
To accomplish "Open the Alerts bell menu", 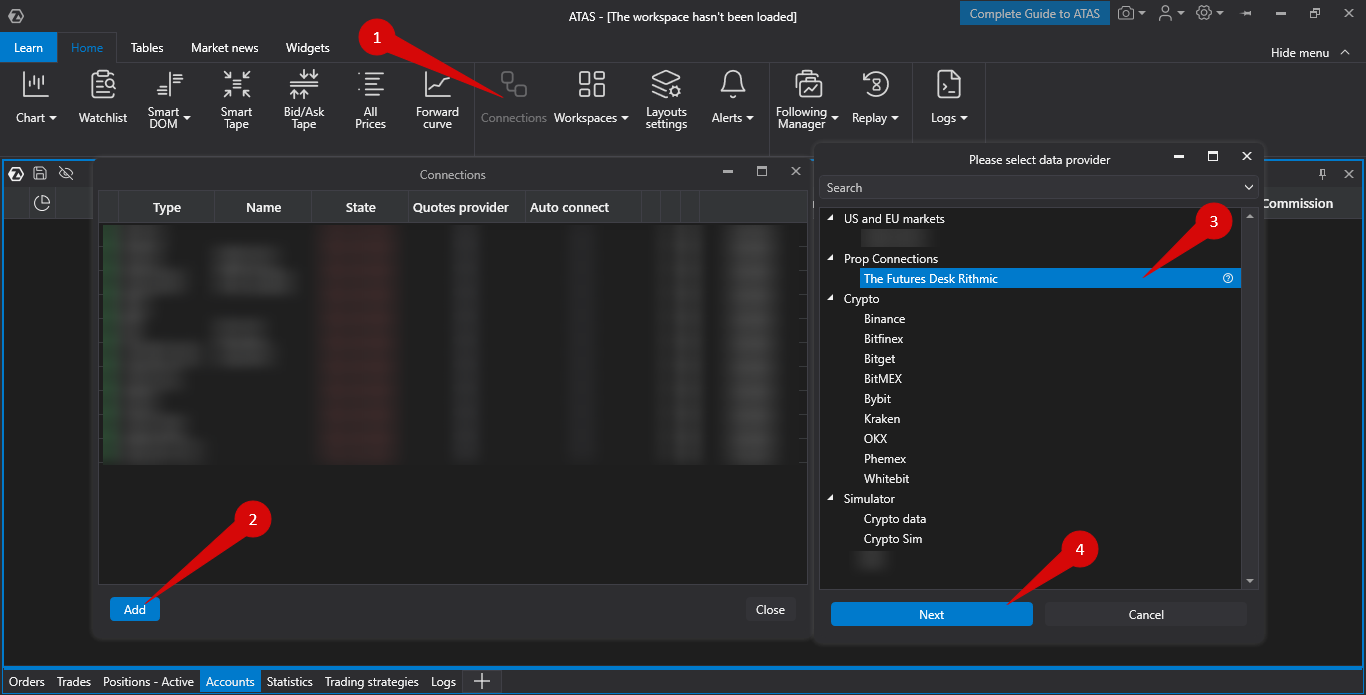I will (733, 98).
